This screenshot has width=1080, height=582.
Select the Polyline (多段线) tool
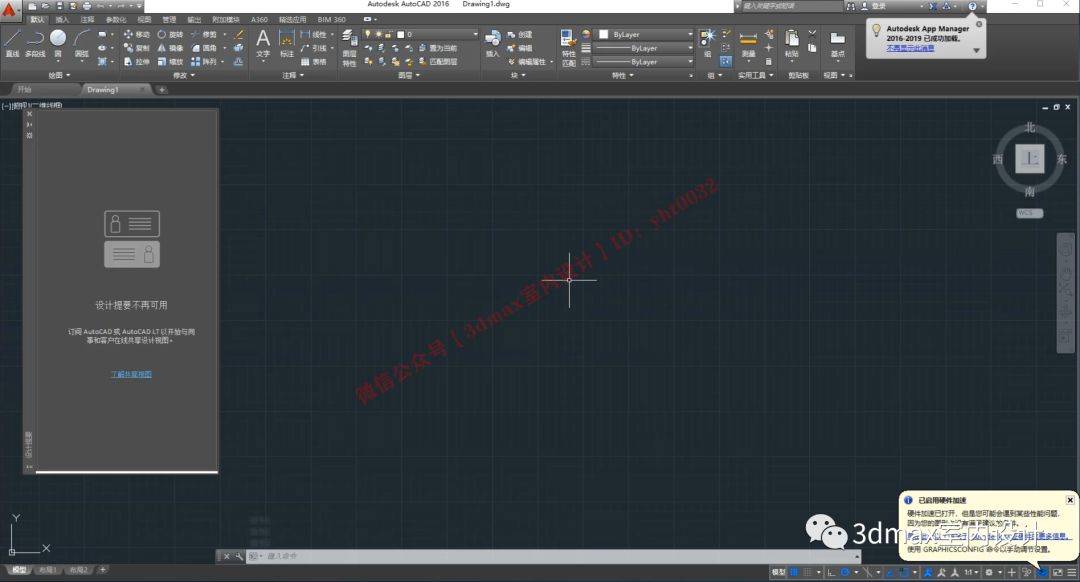tap(33, 40)
